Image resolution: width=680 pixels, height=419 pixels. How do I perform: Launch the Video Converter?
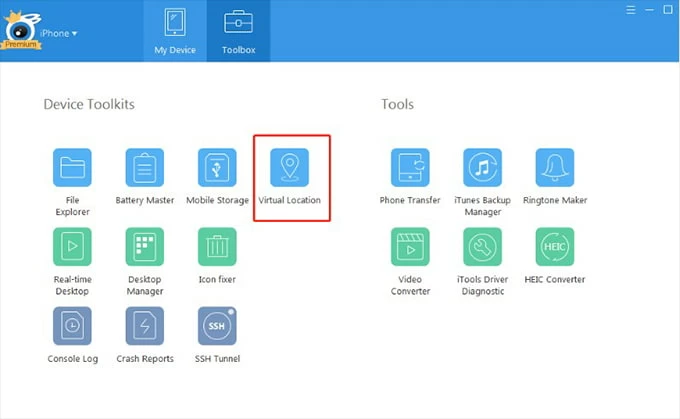click(410, 247)
